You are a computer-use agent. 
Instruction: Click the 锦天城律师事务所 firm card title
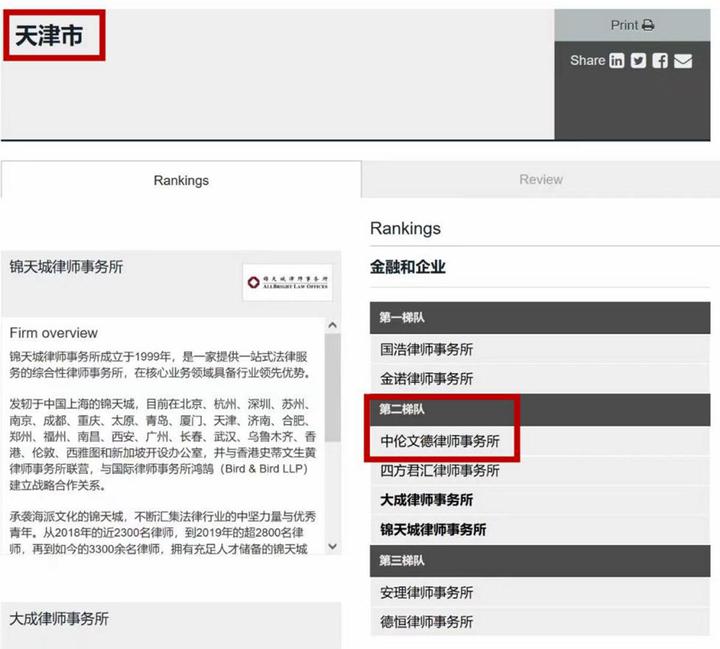[66, 266]
